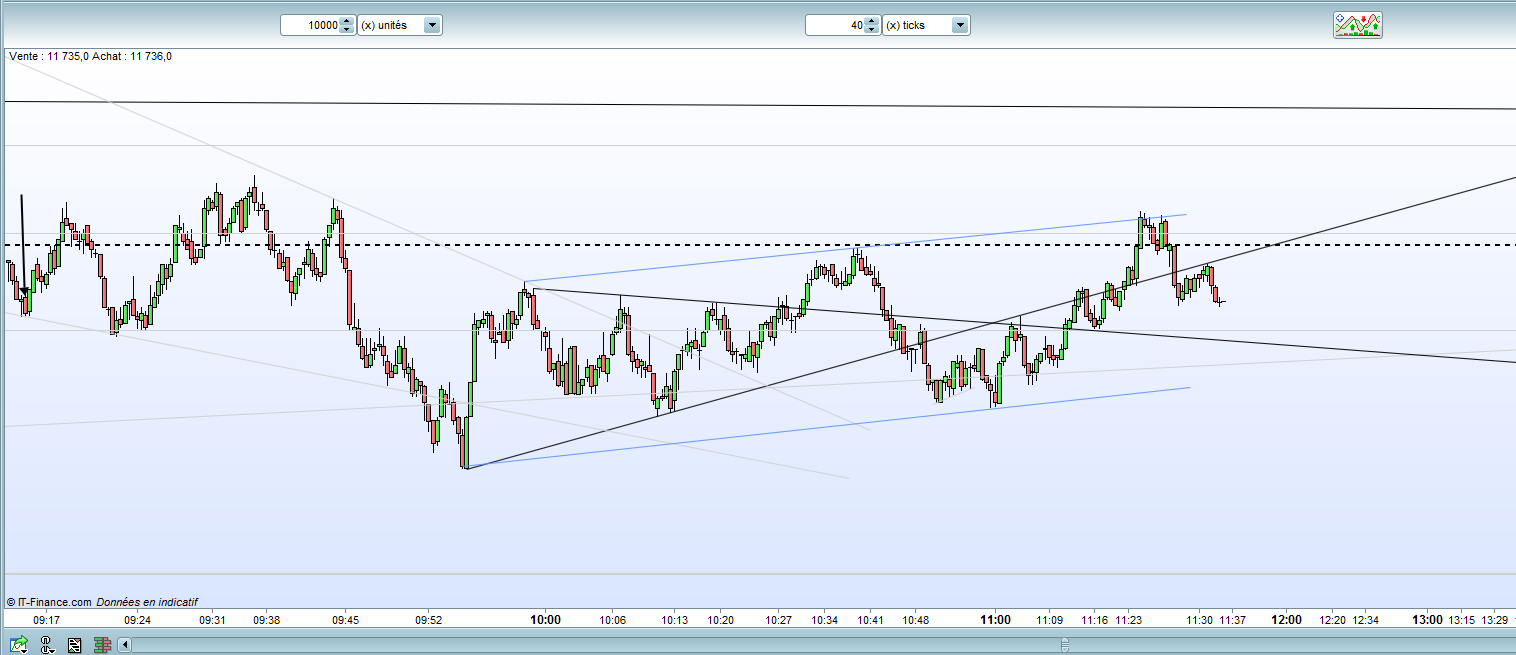Increase the 10000 units value with up arrow
1516x655 pixels.
[x=347, y=21]
